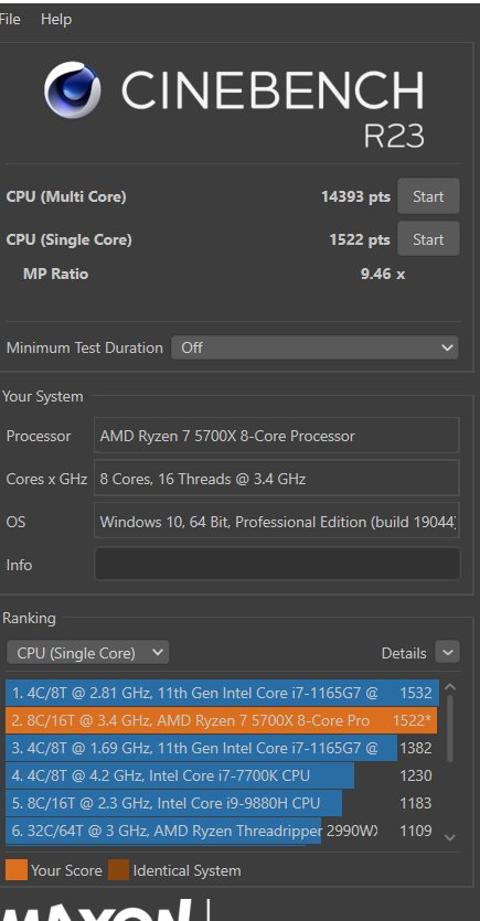The height and width of the screenshot is (921, 480).
Task: Open the Minimum Test Duration dropdown
Action: [314, 348]
